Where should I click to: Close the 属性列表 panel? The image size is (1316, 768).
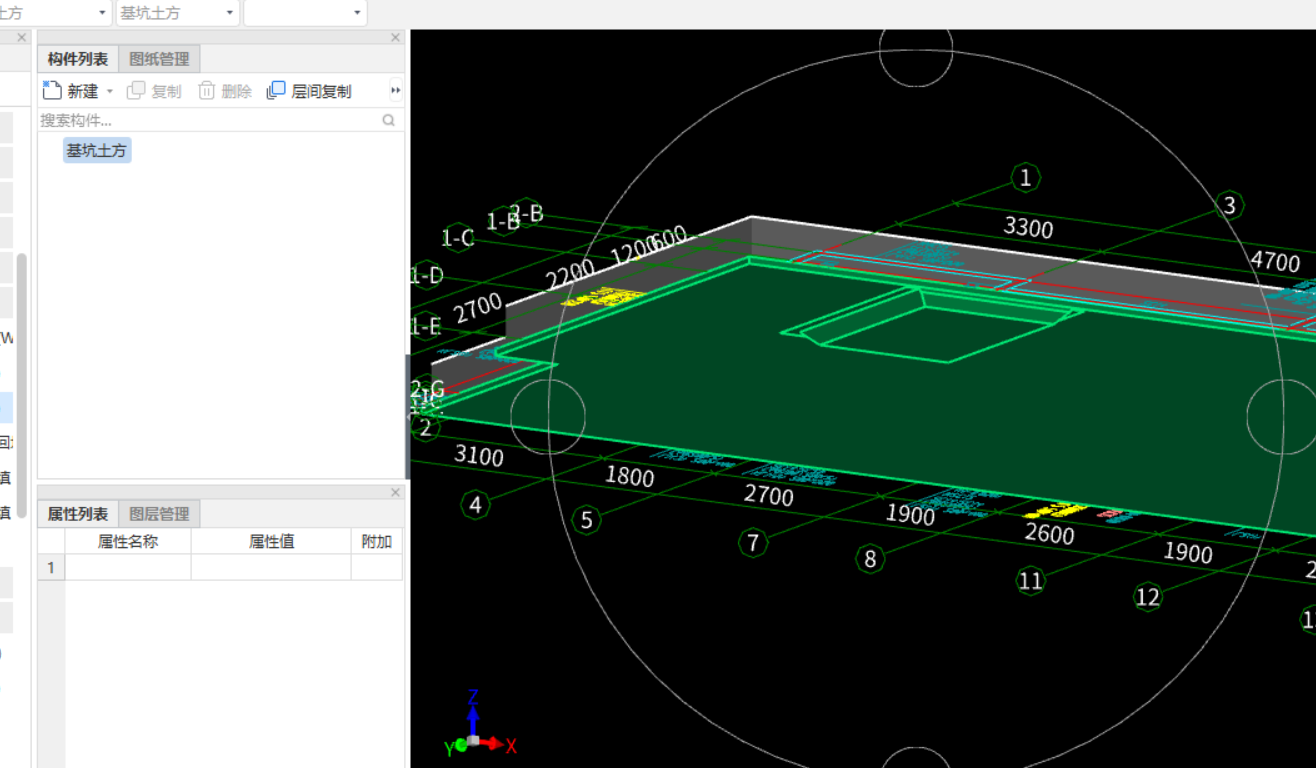point(395,493)
